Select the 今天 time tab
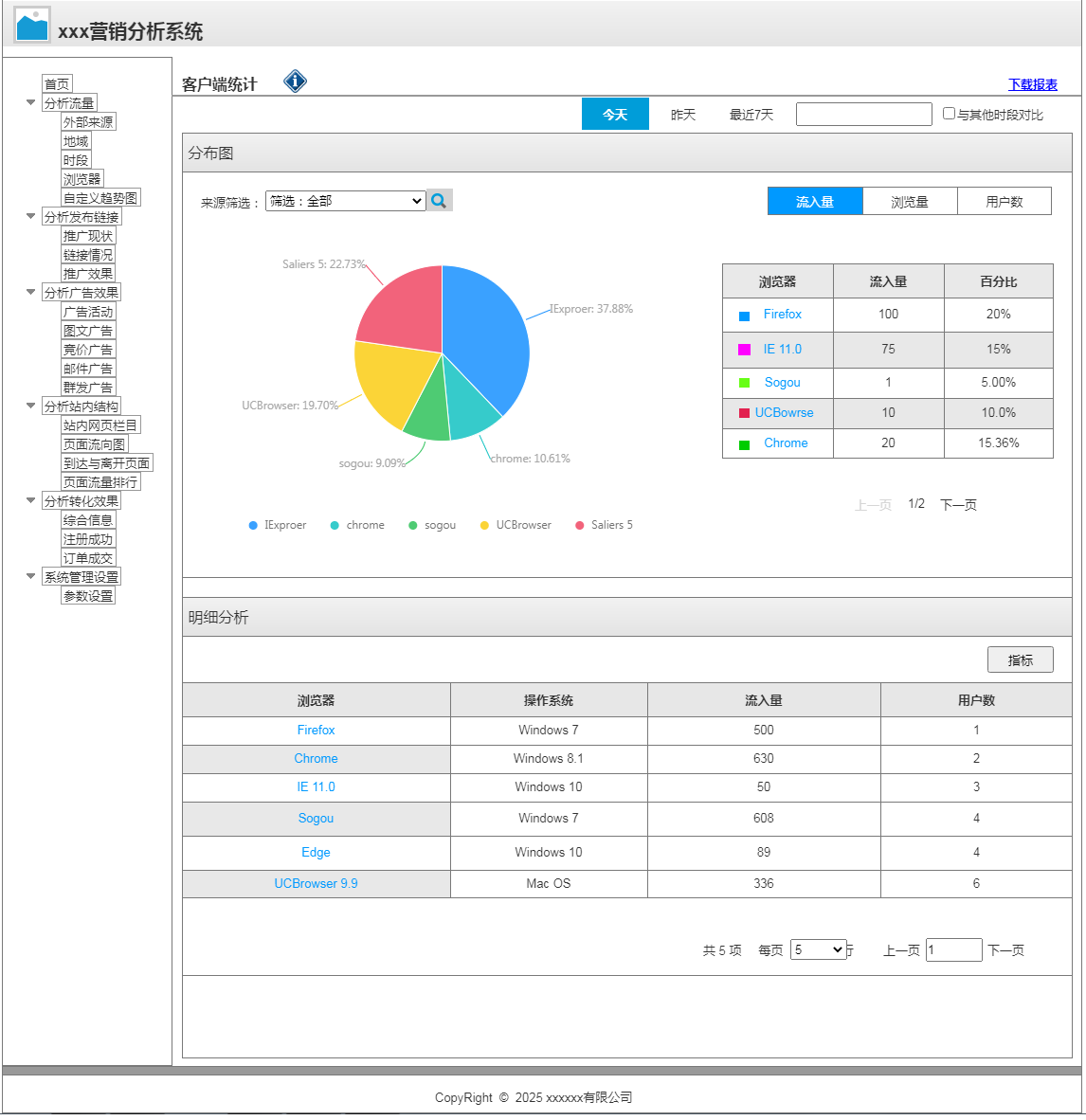The image size is (1086, 1120). (x=615, y=115)
